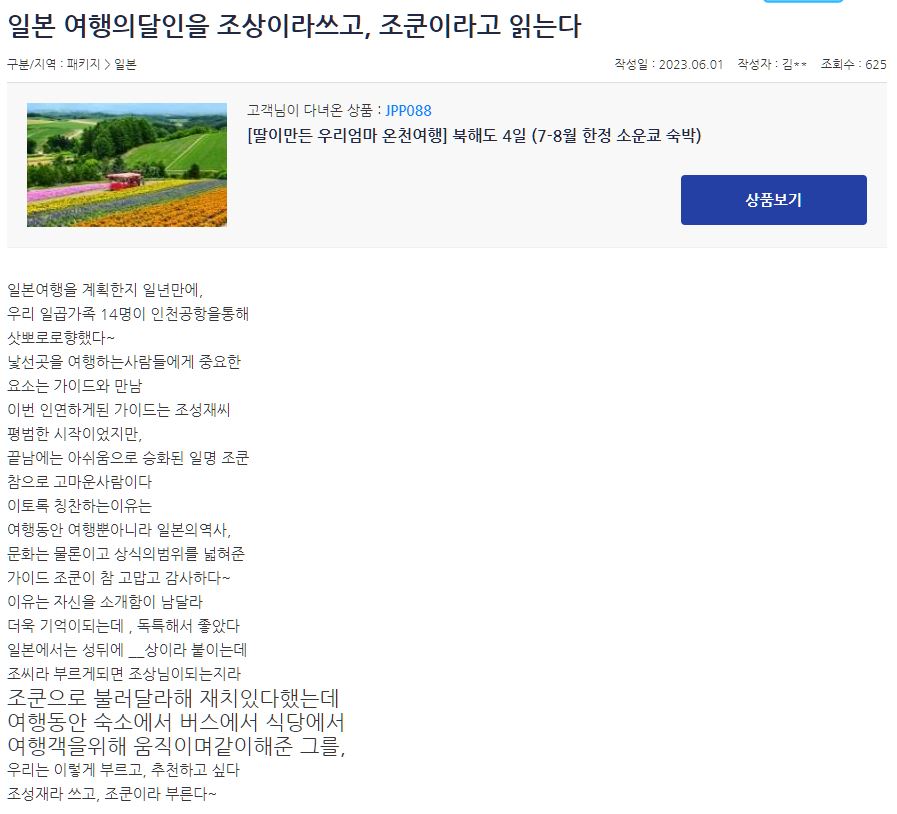Screen dimensions: 897x814
Task: Click the line 일본에서는 성뒤에 __상이라 붙이는데
Action: click(126, 650)
